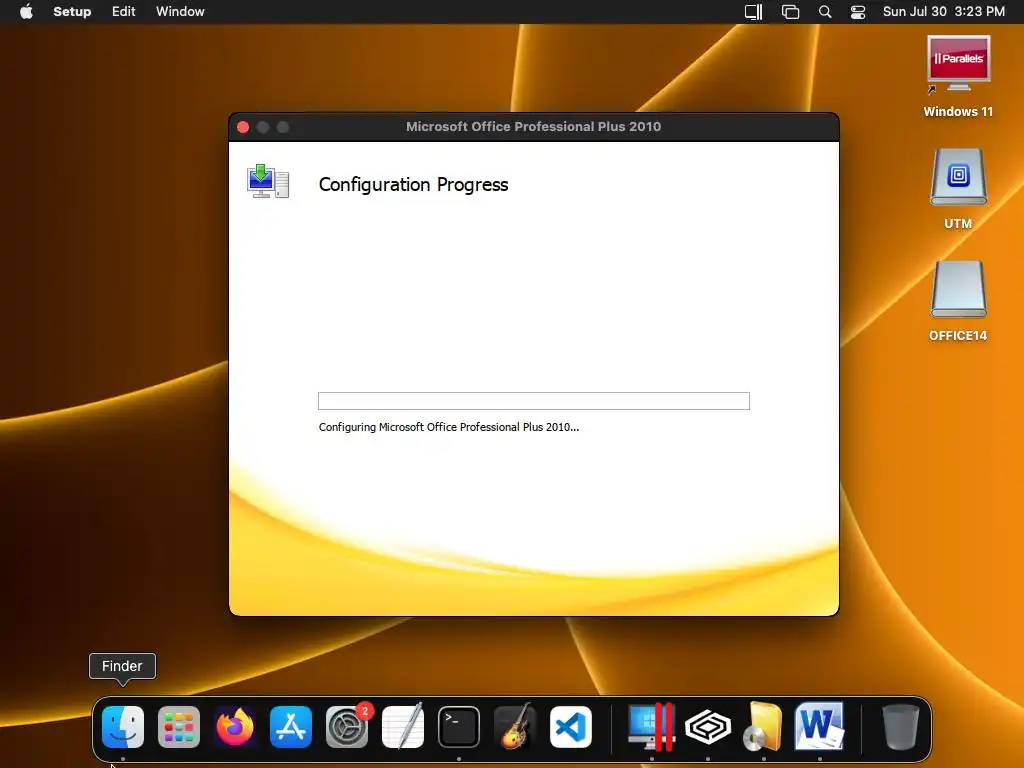The width and height of the screenshot is (1024, 768).
Task: Click the Office Setup installer dock icon
Action: 763,727
